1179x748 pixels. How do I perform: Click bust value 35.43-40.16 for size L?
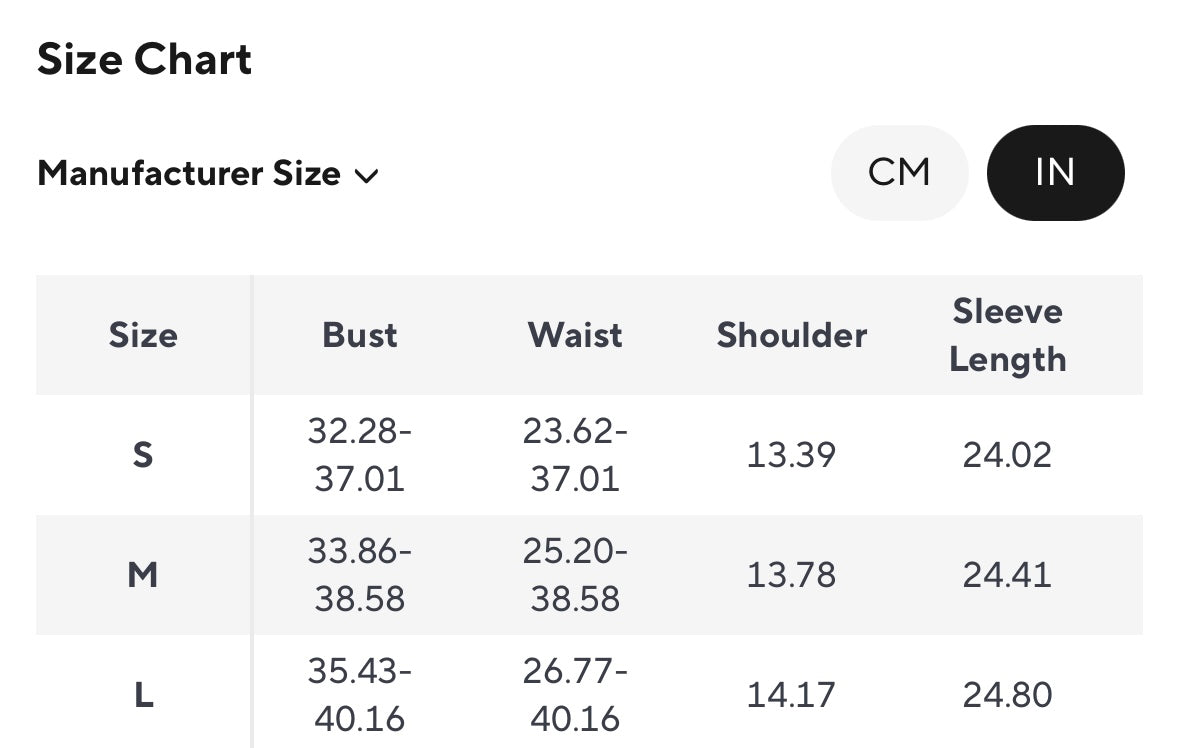360,695
